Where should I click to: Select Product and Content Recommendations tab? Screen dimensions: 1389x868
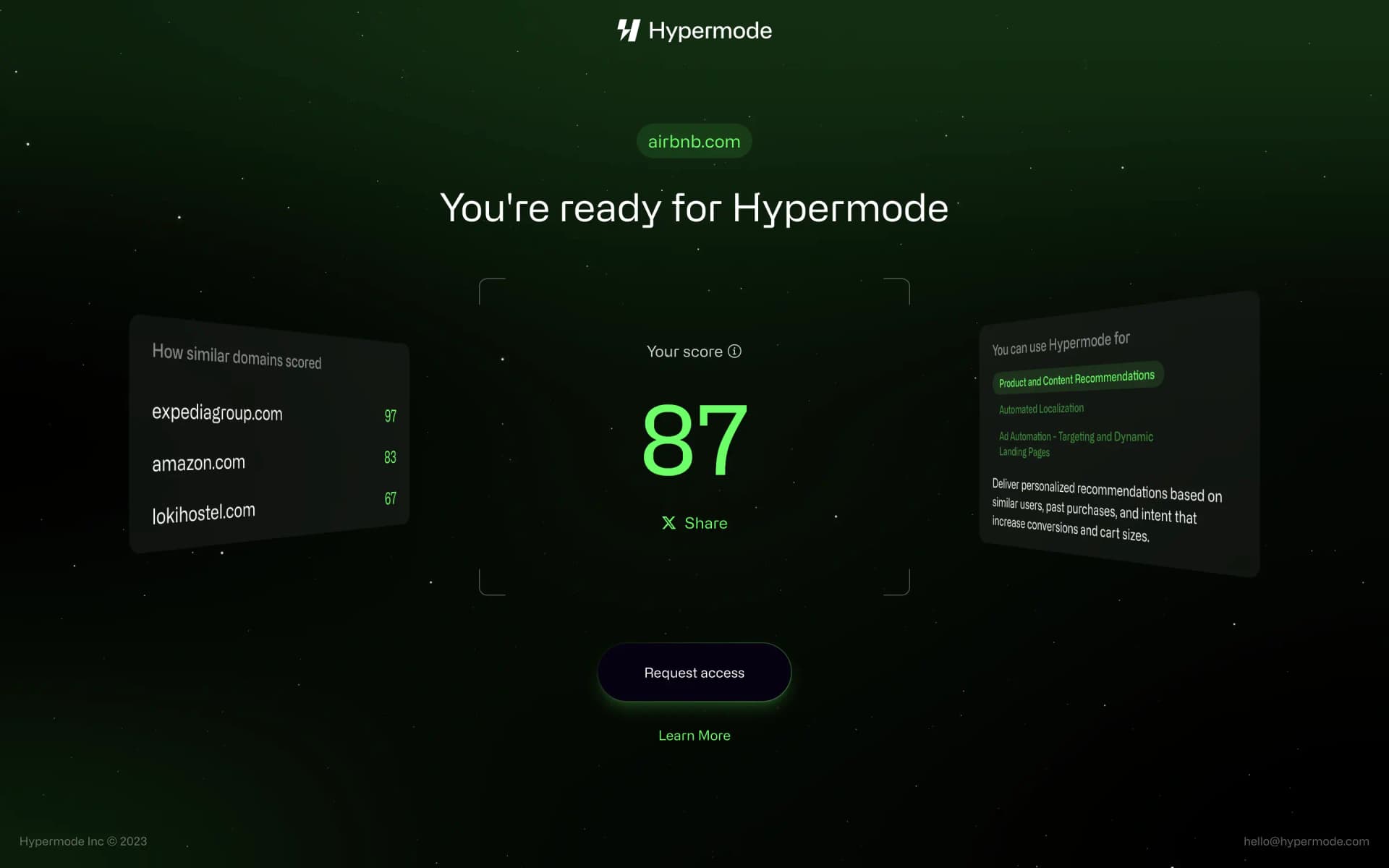[x=1077, y=378]
